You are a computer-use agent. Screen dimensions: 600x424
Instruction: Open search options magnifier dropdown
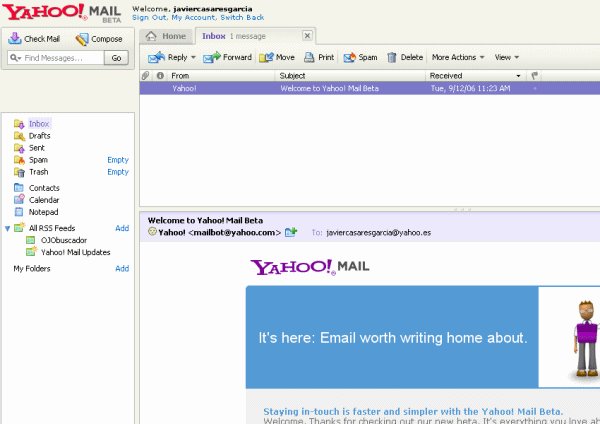pos(16,58)
